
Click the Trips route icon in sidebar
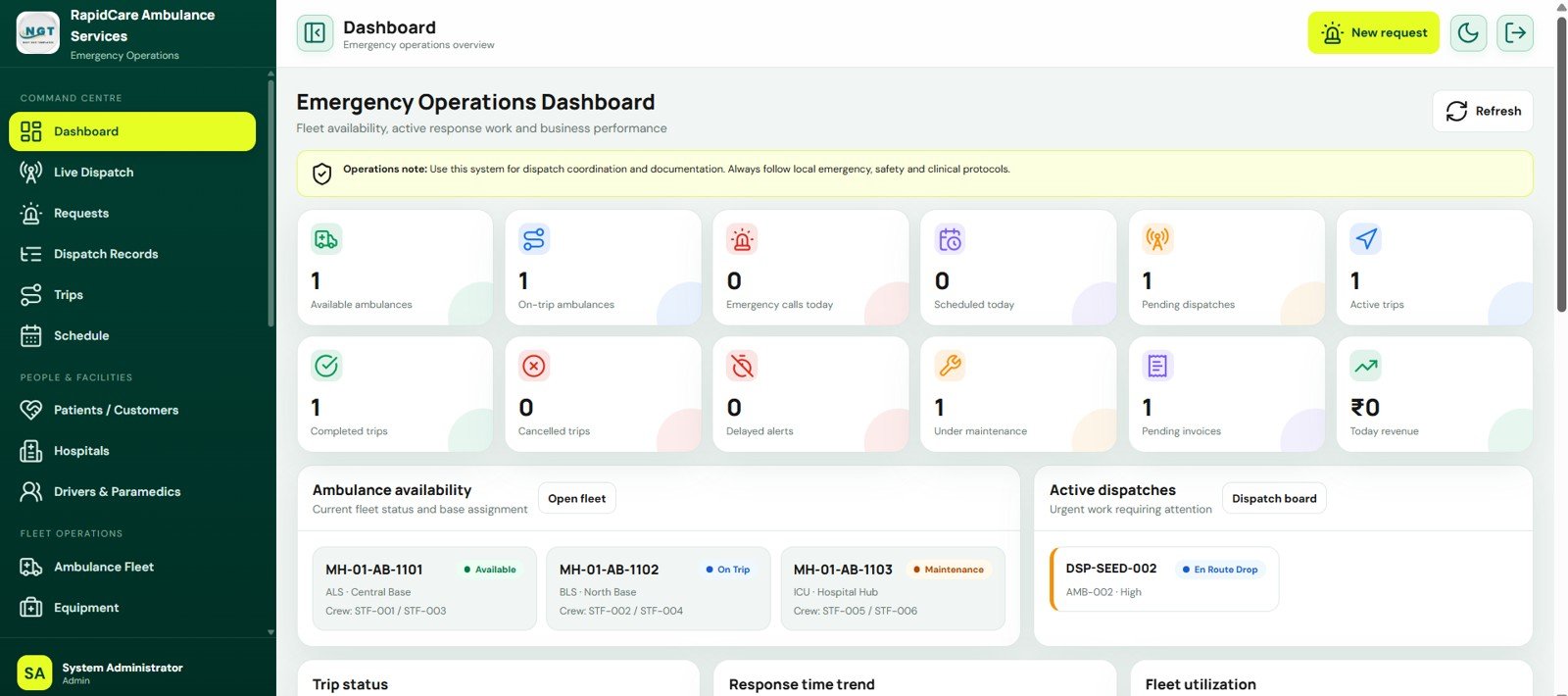point(31,295)
